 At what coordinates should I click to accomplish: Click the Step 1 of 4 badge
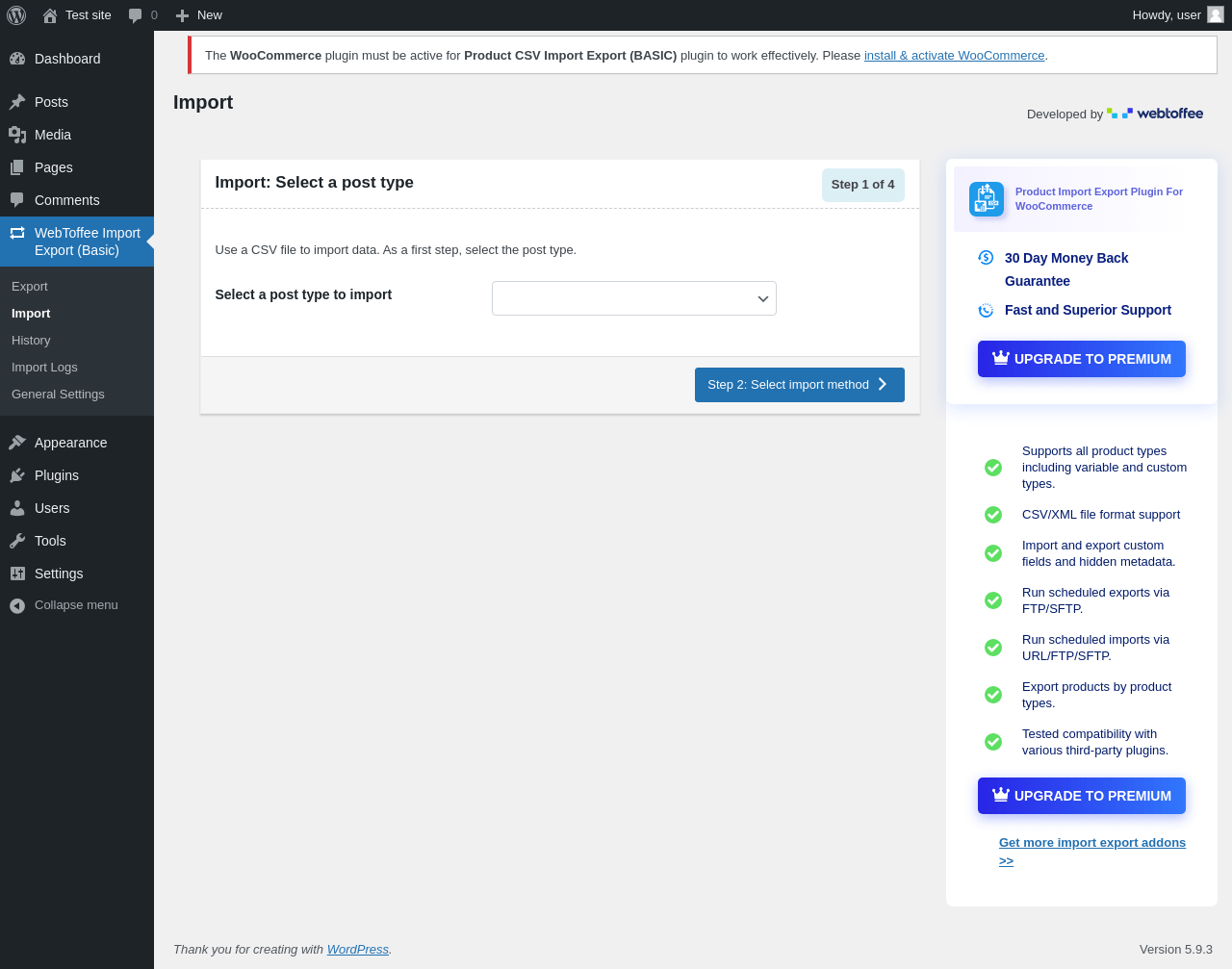point(863,185)
